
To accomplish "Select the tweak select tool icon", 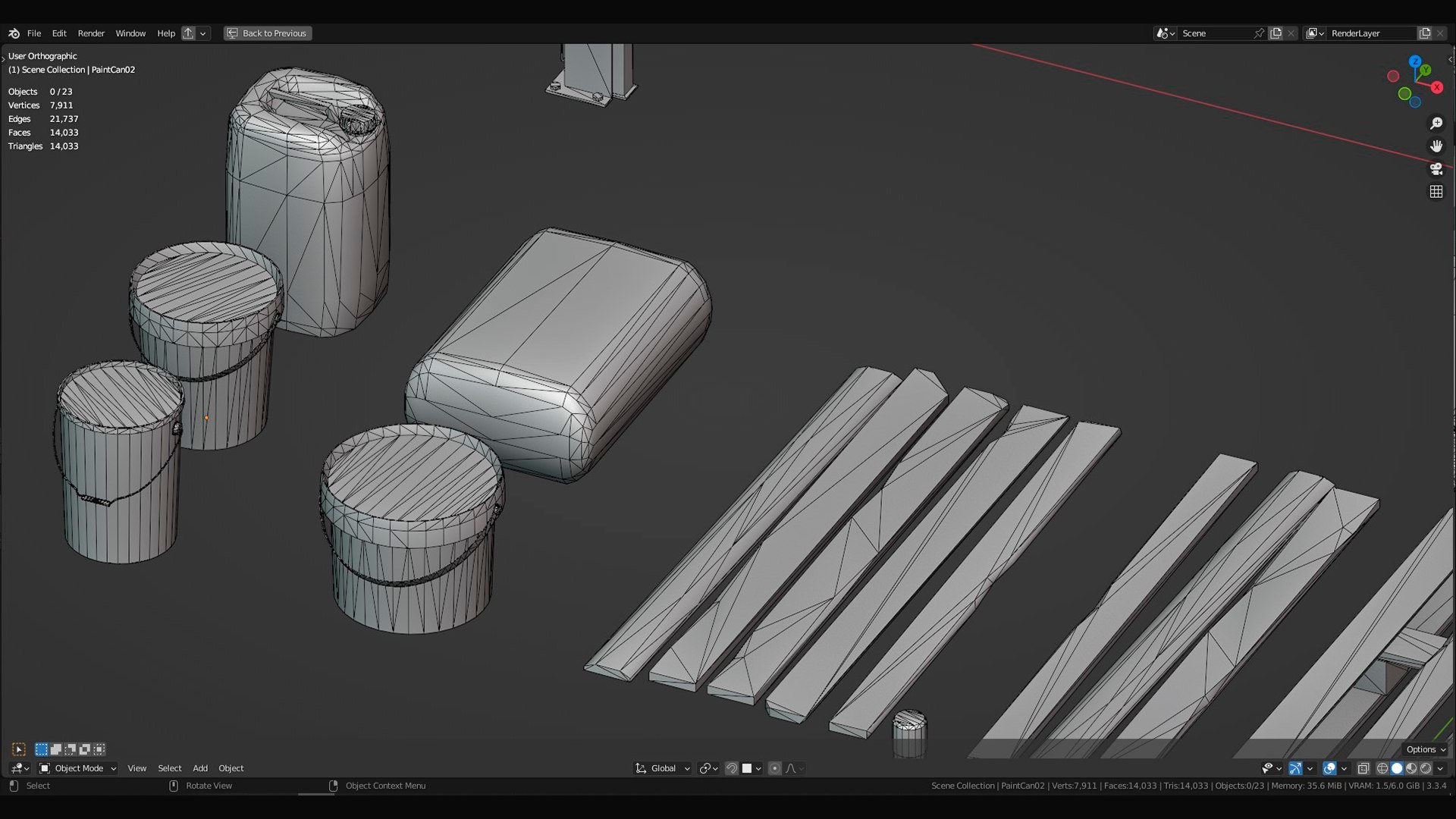I will 19,749.
